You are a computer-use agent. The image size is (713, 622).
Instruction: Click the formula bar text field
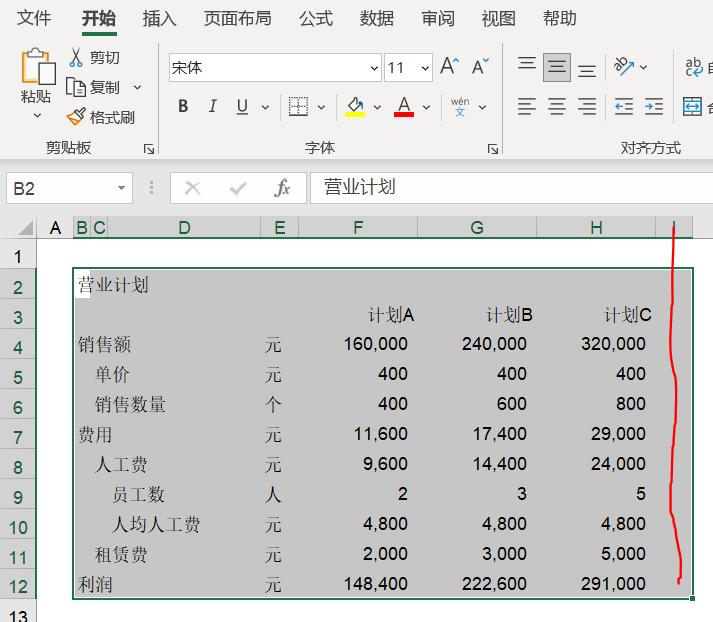tap(511, 188)
